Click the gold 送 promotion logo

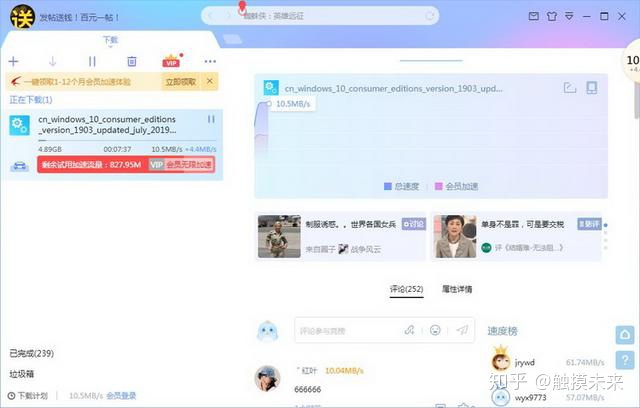[22, 17]
